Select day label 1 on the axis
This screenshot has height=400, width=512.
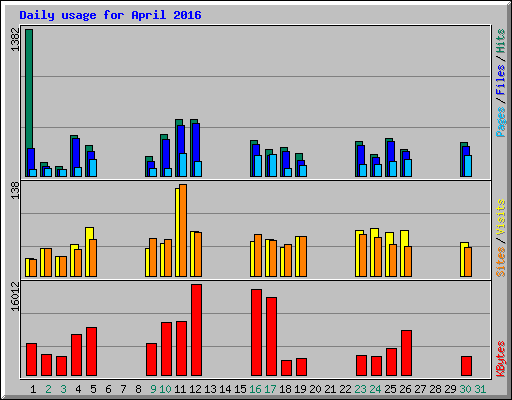33,389
